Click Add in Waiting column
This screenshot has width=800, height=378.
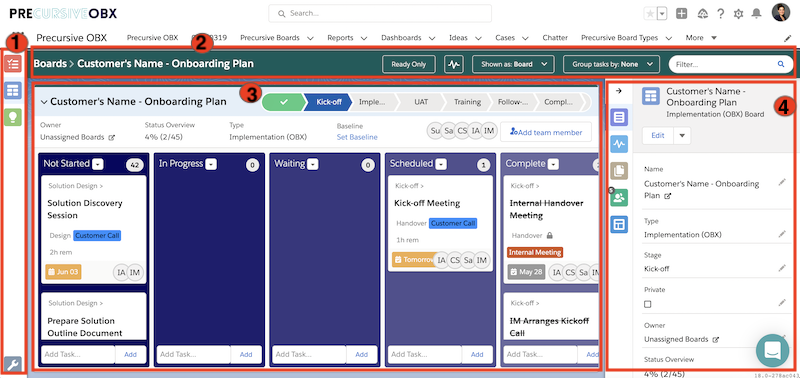(x=362, y=355)
